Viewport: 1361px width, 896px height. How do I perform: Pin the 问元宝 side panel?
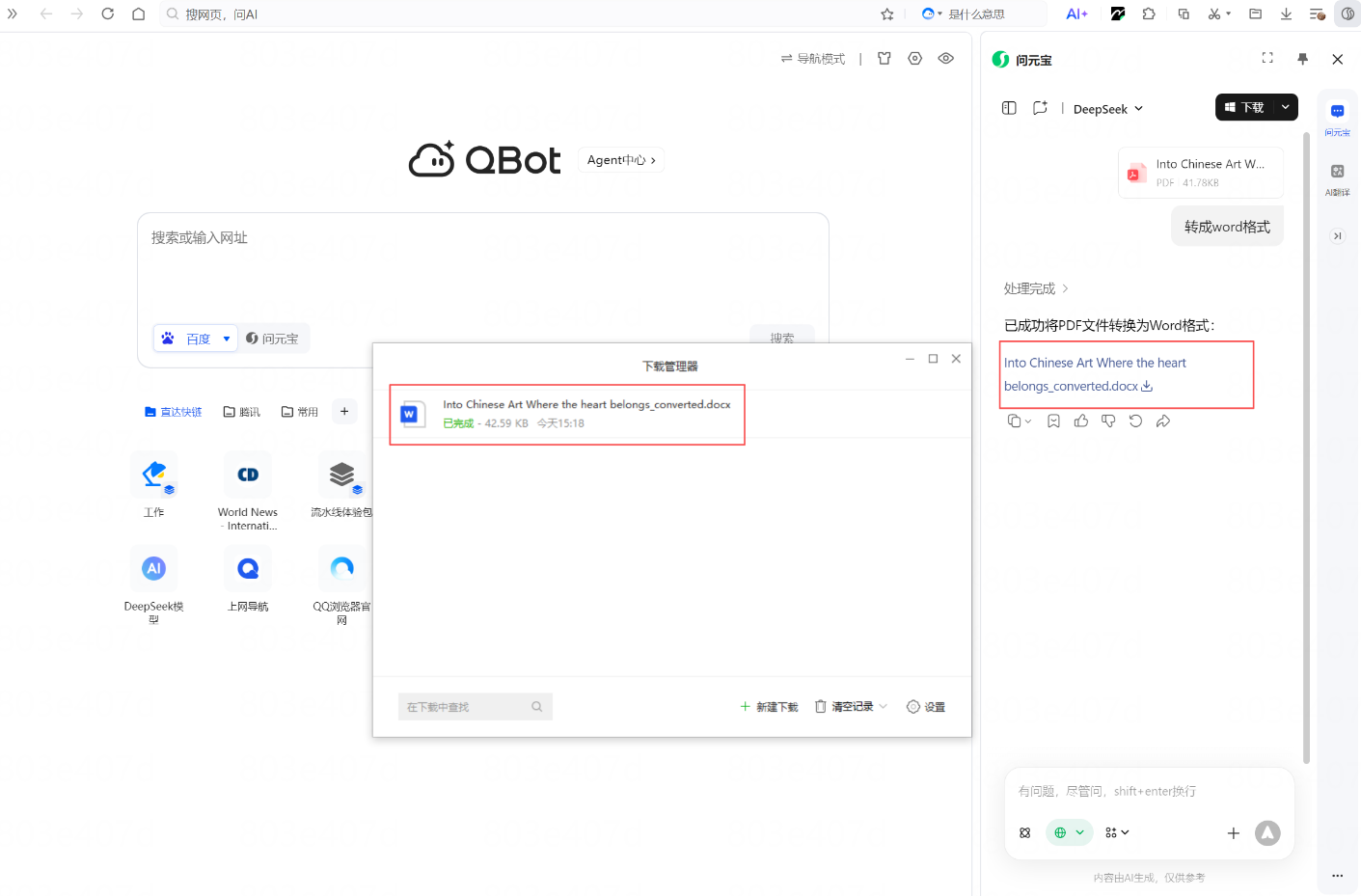click(1302, 59)
